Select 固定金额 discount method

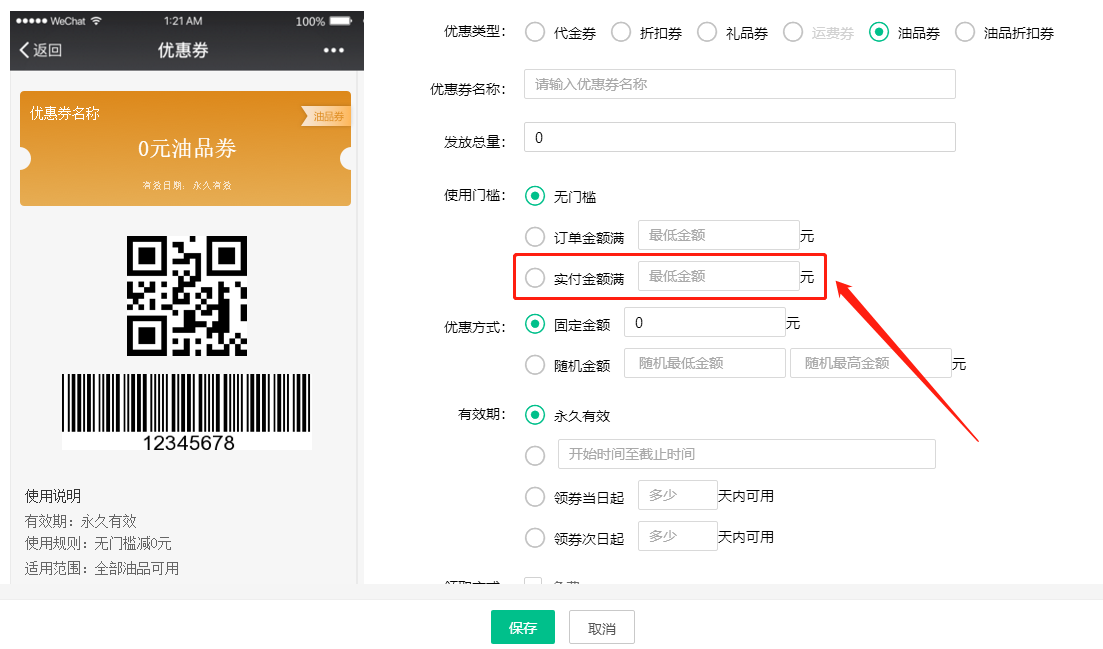tap(535, 324)
